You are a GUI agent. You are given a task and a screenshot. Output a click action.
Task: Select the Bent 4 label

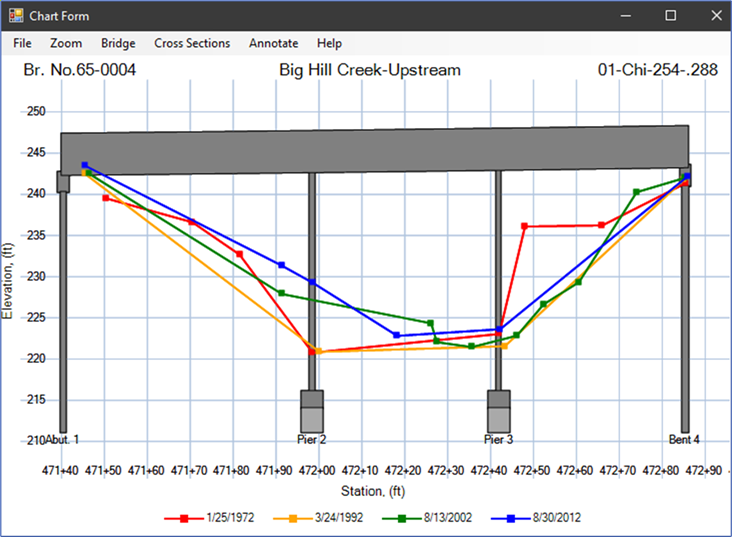point(685,439)
